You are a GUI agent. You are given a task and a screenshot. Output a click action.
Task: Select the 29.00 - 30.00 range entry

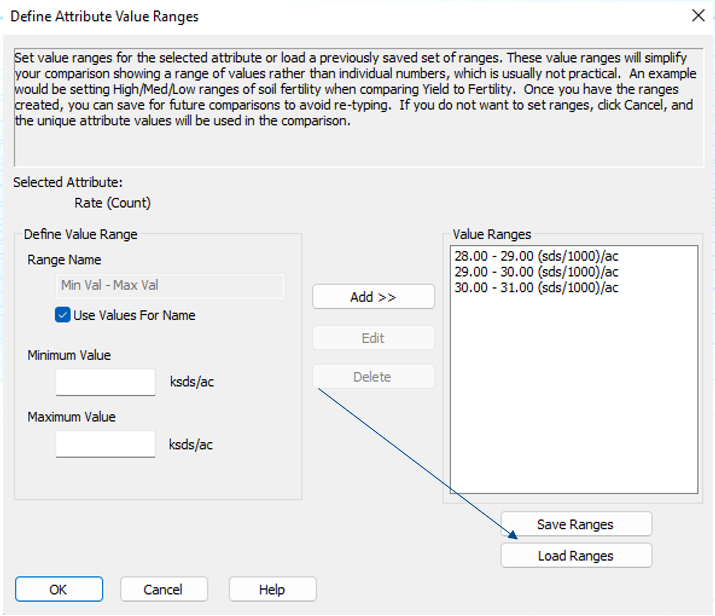(x=536, y=272)
